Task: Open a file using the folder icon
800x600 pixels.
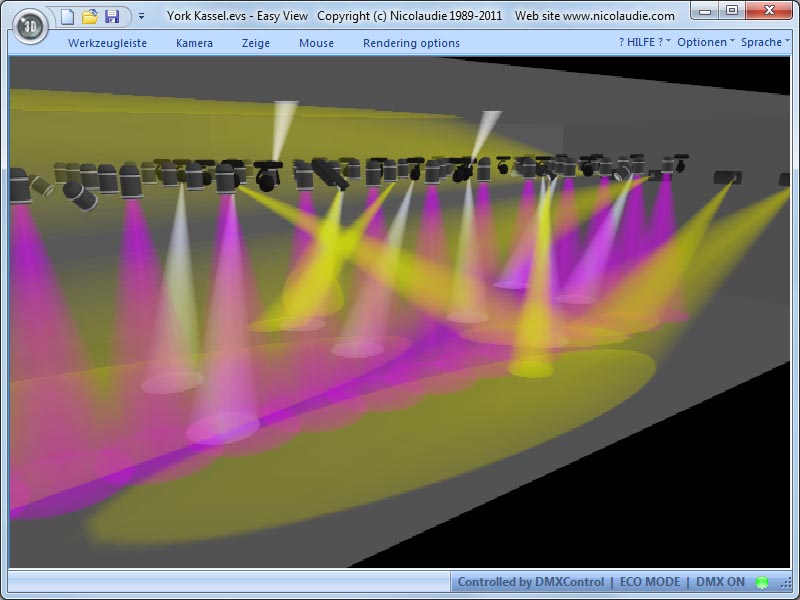Action: click(89, 16)
